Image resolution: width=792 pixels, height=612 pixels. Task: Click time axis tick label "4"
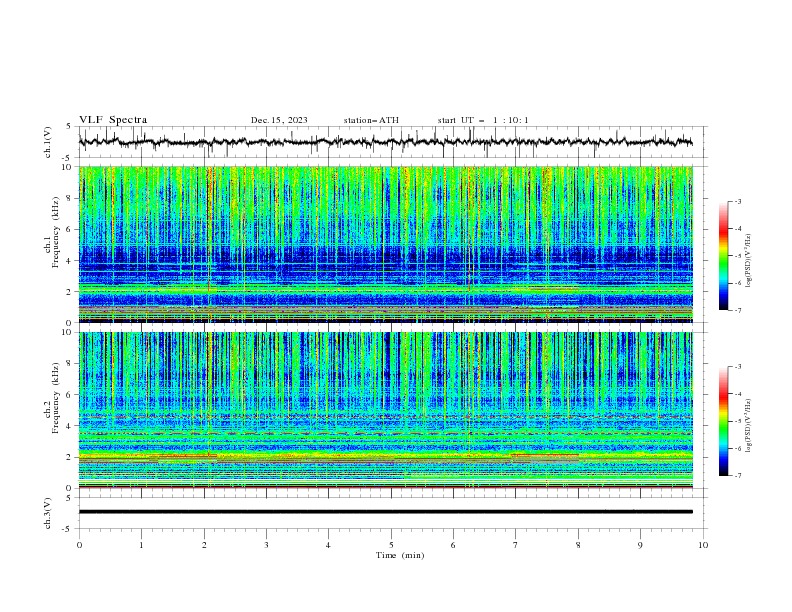point(328,545)
